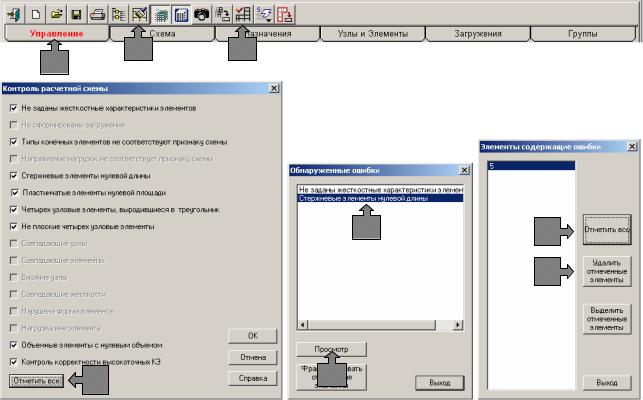Close the 'Обнаруженные ошибки' dialog

click(464, 170)
